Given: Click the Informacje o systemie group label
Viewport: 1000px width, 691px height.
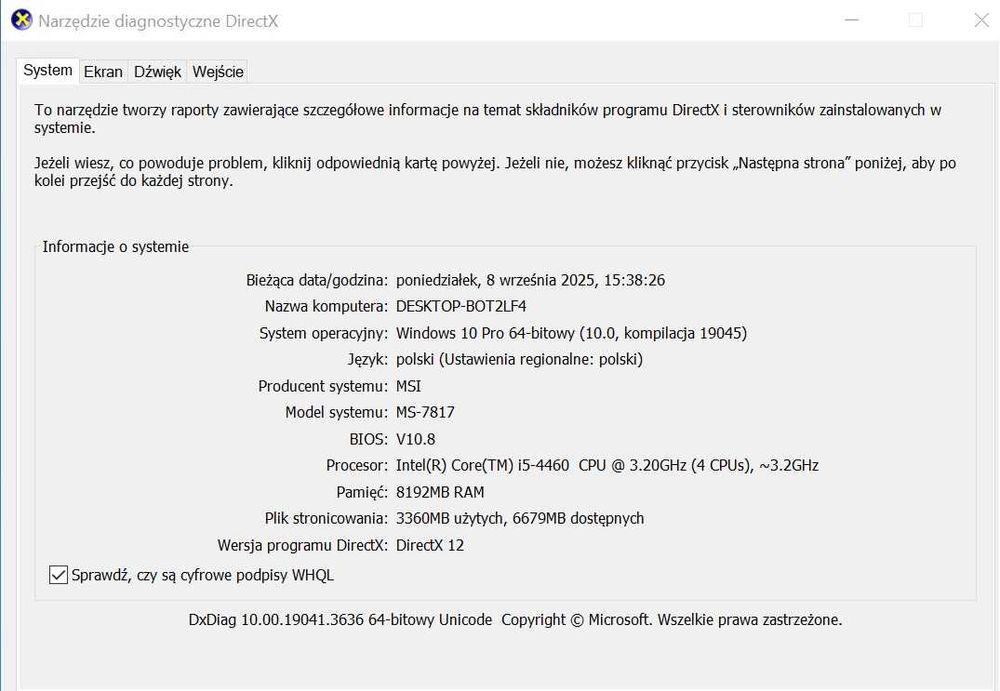Looking at the screenshot, I should click(115, 247).
